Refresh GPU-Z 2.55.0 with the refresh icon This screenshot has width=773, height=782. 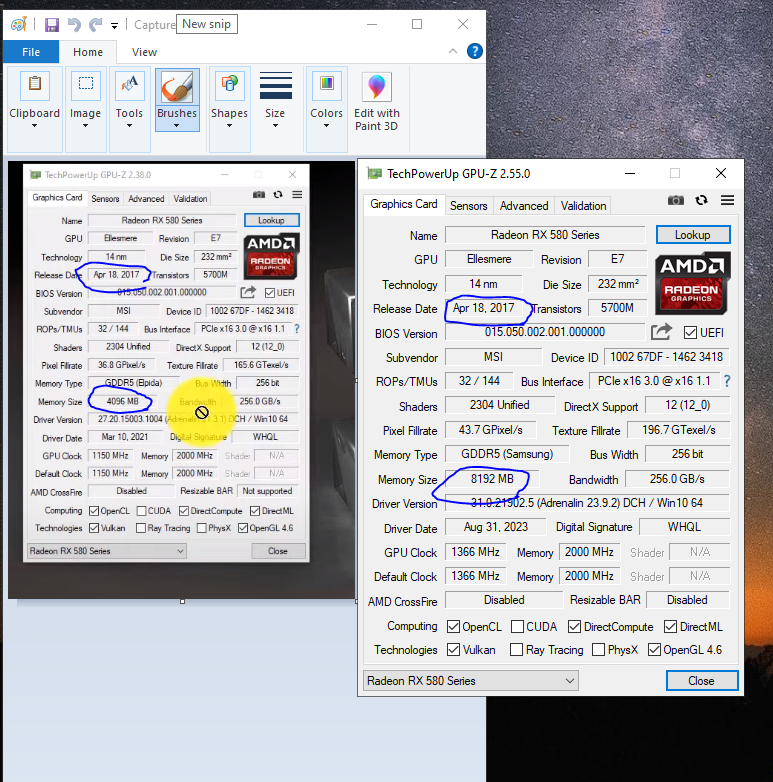[702, 200]
